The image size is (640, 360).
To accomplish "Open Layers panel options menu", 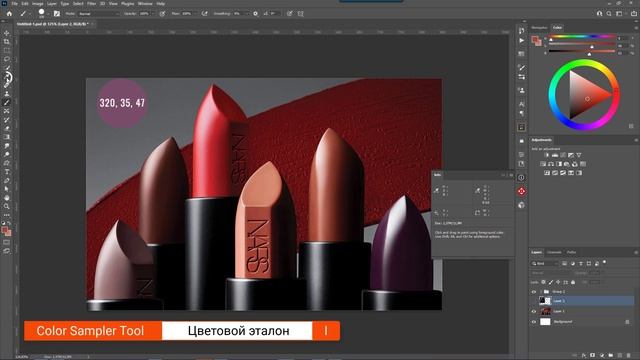I will point(636,253).
